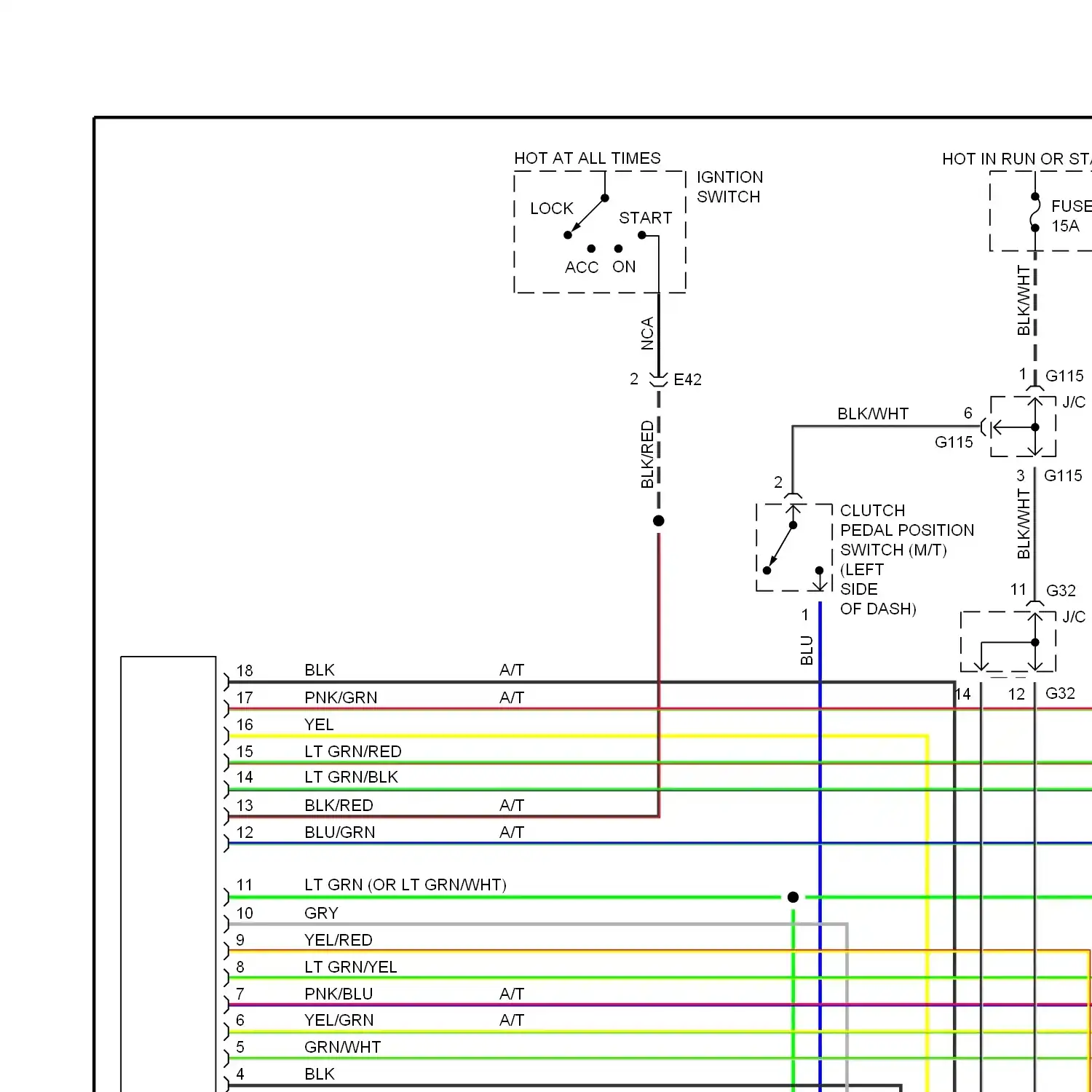Click the vertical "NCA" wire label
The image size is (1092, 1092).
tap(647, 333)
